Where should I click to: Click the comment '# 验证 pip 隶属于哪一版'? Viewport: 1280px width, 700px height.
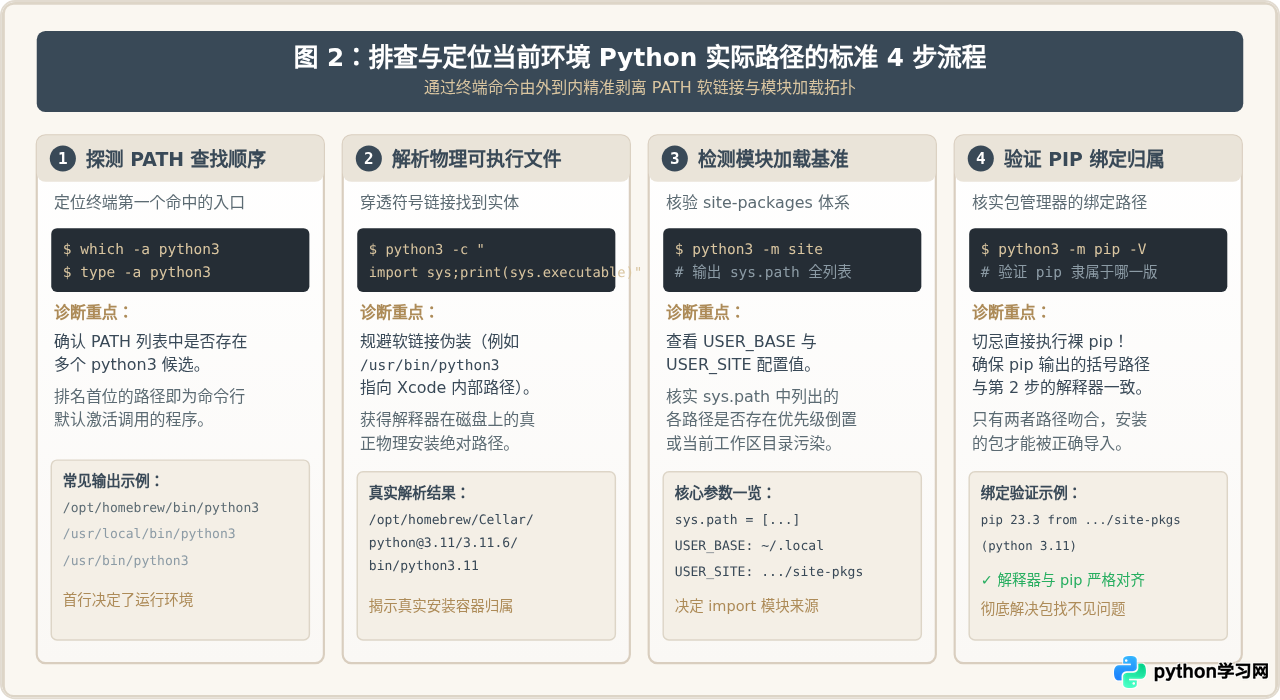pos(1069,272)
